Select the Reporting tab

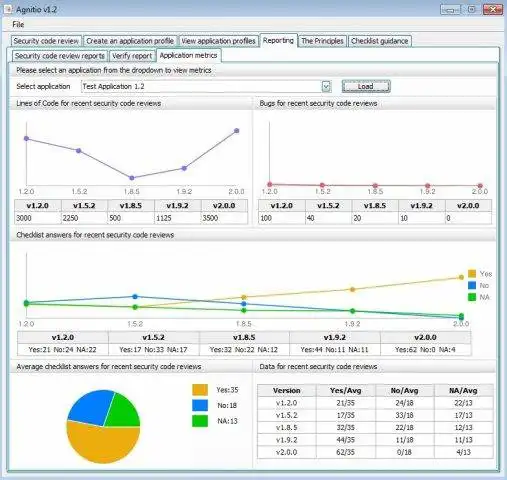(x=278, y=40)
